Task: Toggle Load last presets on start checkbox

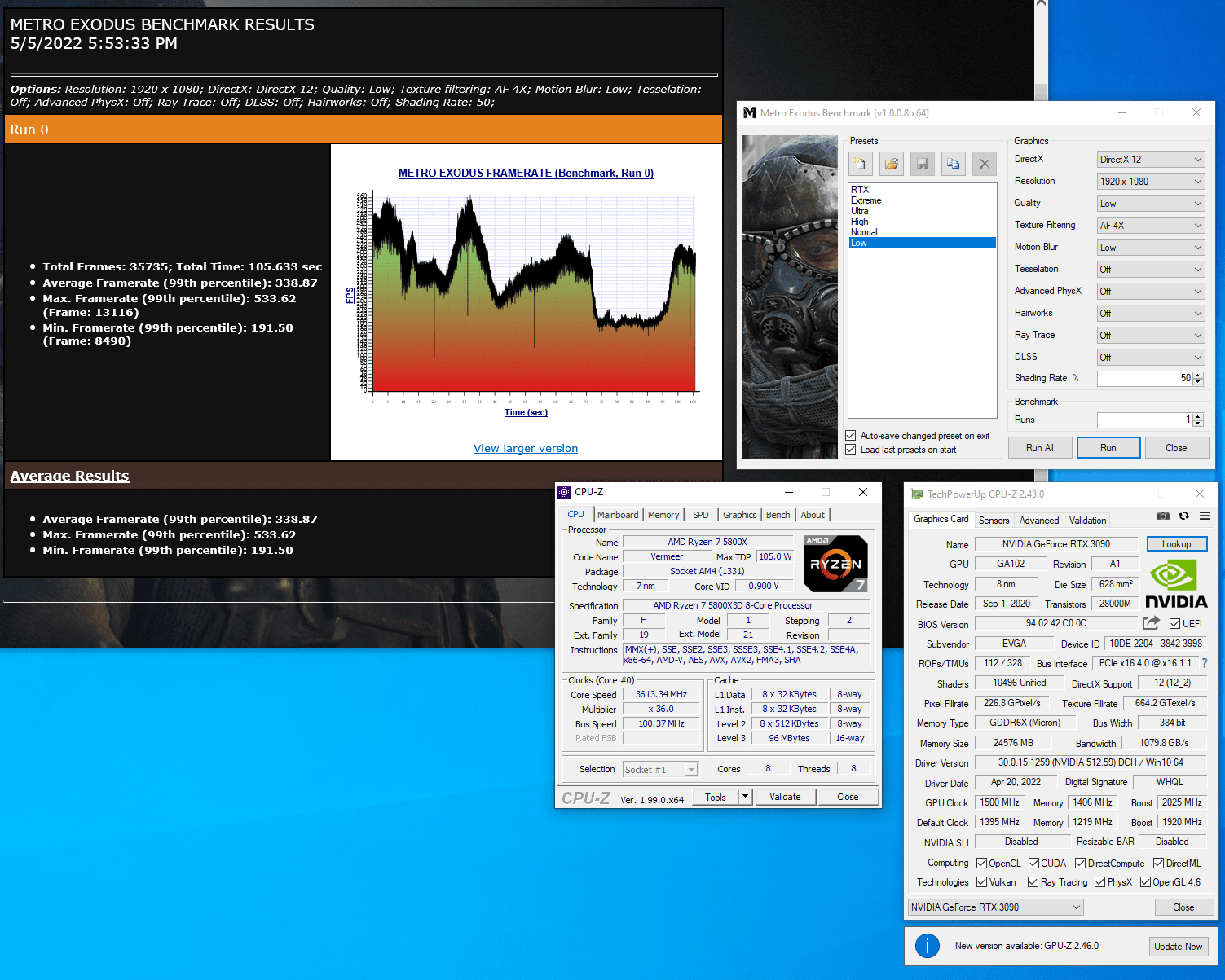Action: coord(851,450)
